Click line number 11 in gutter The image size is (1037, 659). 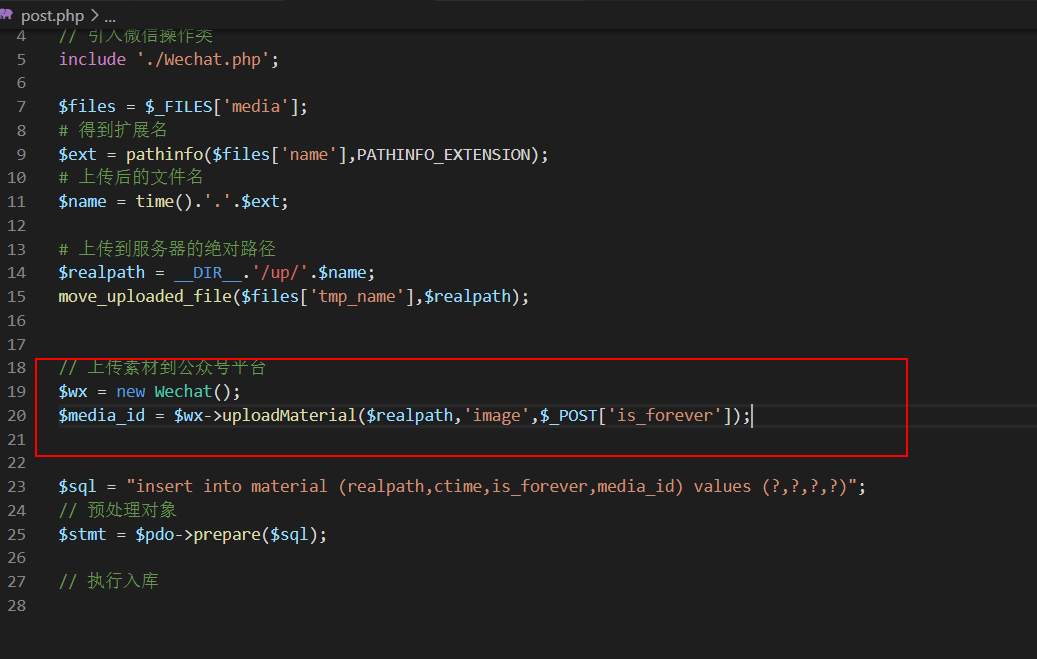[17, 201]
